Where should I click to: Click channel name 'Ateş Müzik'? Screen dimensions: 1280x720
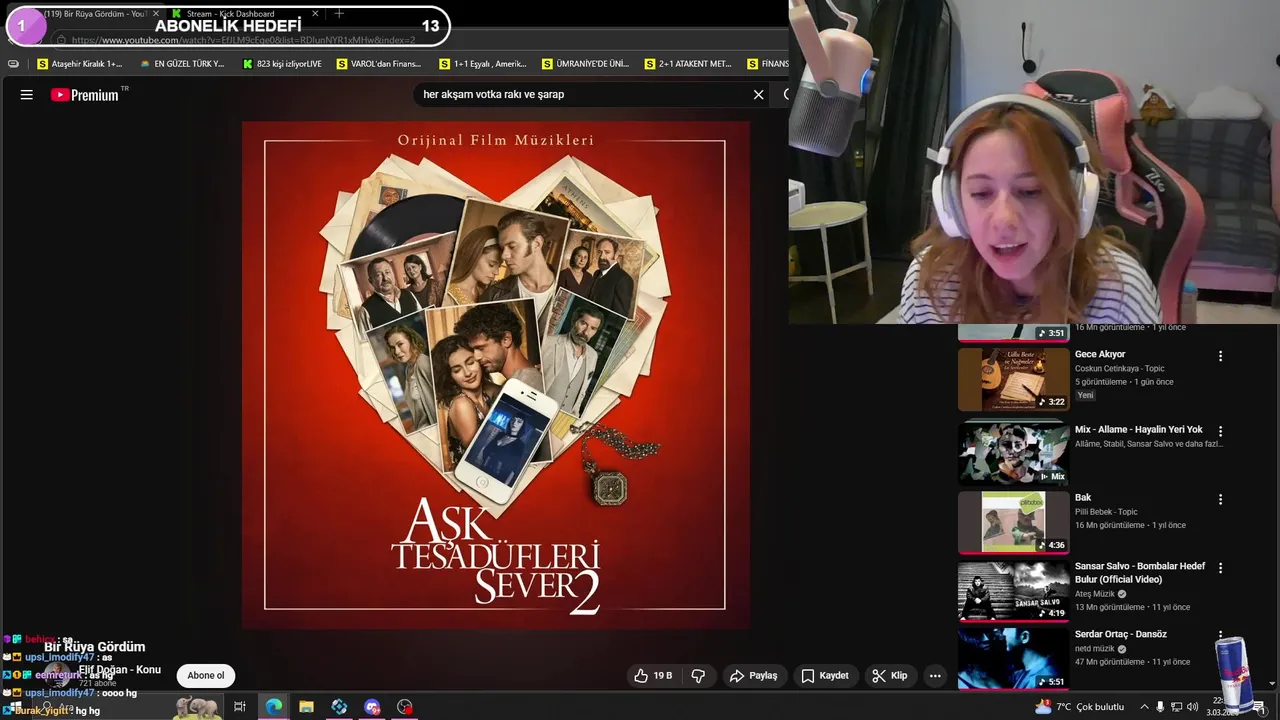point(1095,594)
